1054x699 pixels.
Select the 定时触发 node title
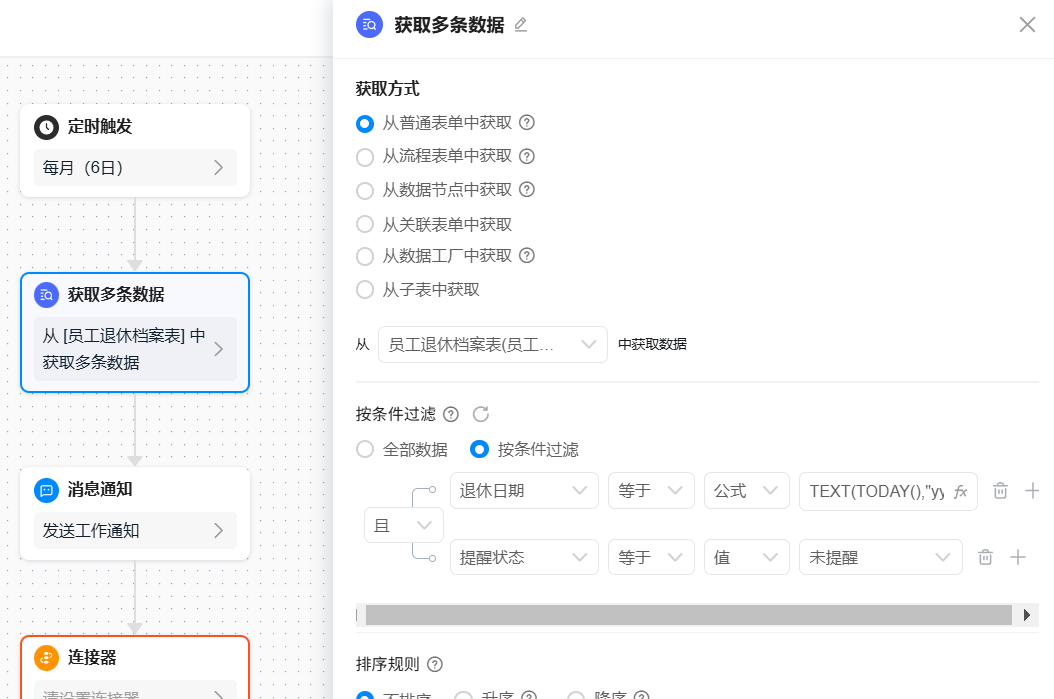99,126
